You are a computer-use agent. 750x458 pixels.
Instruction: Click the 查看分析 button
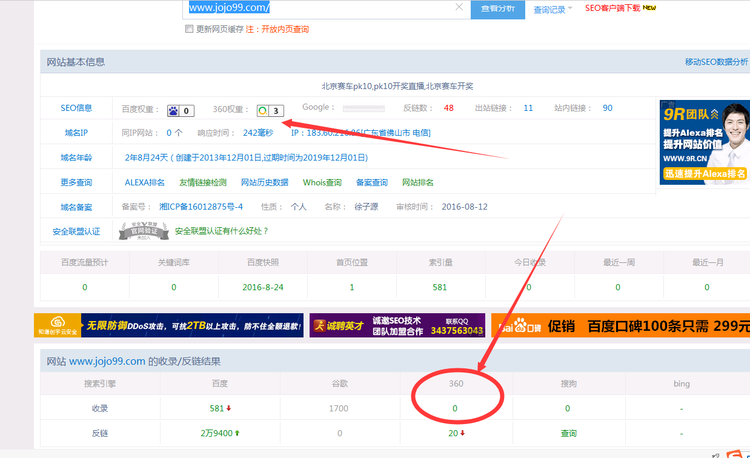(497, 9)
